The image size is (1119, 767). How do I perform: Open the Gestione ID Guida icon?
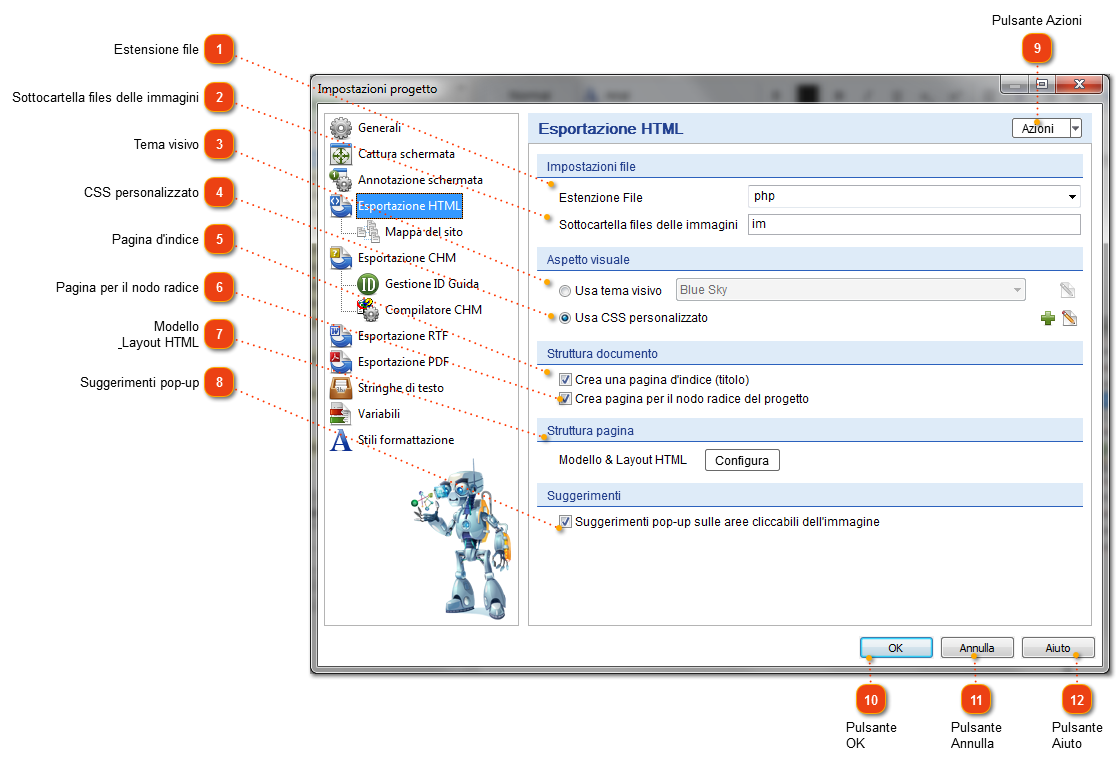pyautogui.click(x=368, y=284)
